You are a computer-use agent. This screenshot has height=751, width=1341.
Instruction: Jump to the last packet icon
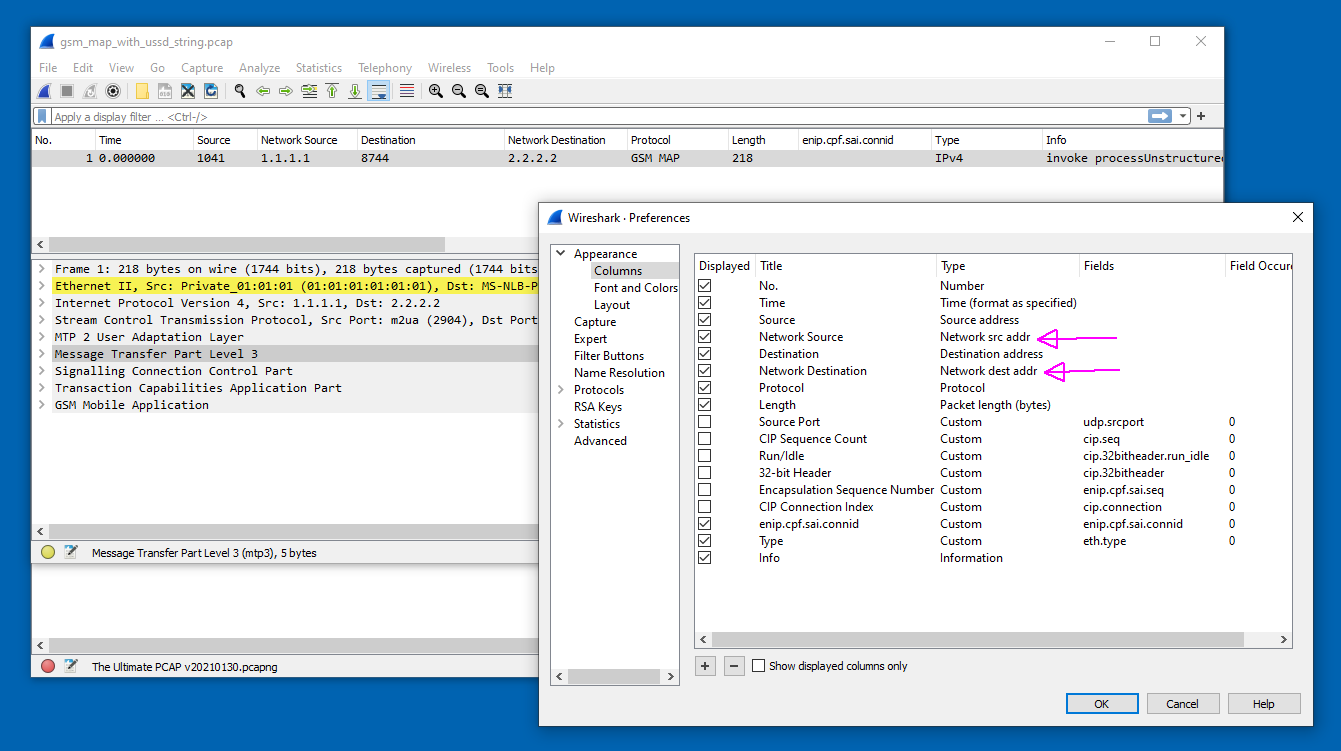(x=355, y=91)
